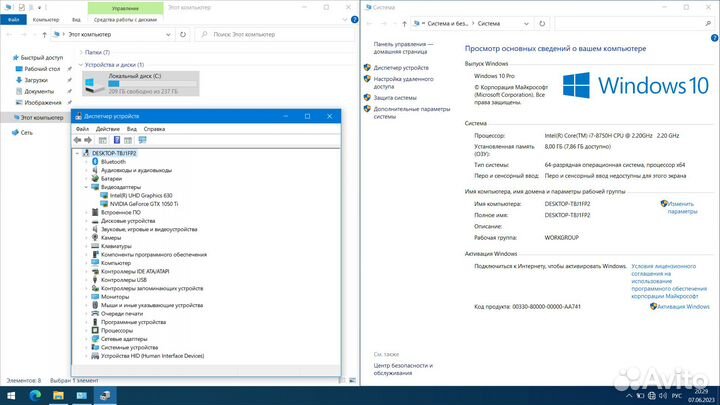Switch the РУС input language indicator
Screen dimensions: 720x405
coord(677,395)
